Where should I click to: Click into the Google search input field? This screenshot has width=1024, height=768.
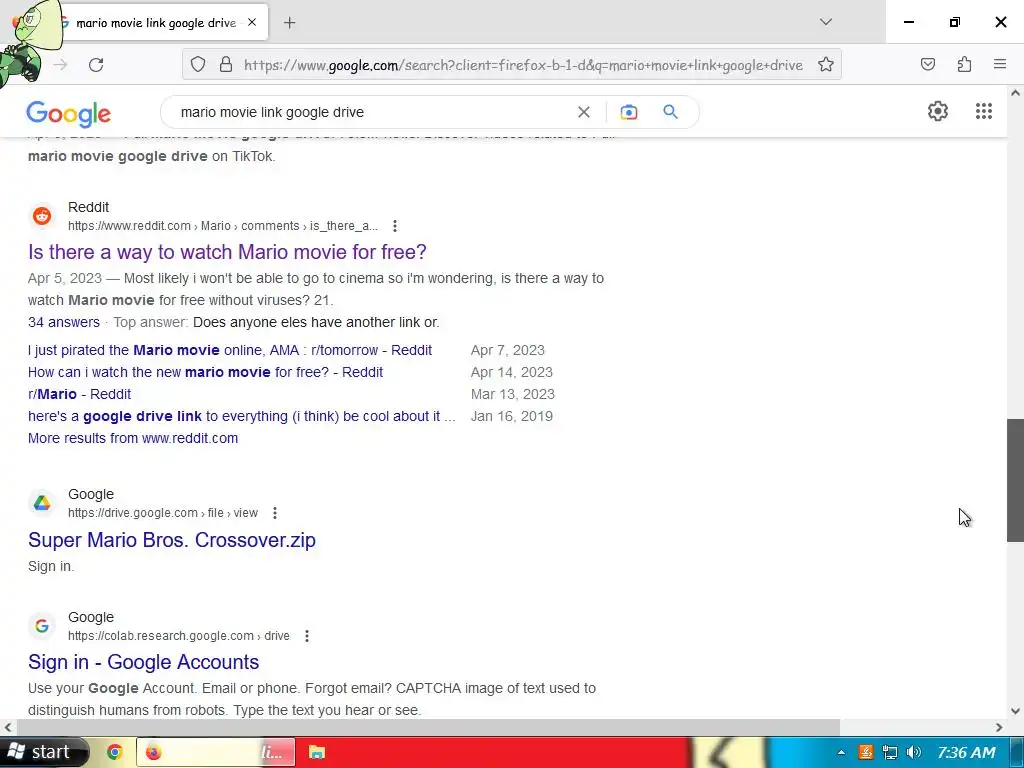tap(372, 112)
